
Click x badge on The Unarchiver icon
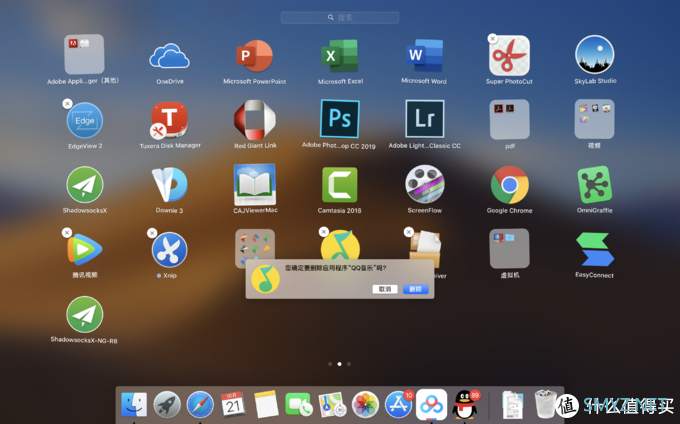pos(409,232)
